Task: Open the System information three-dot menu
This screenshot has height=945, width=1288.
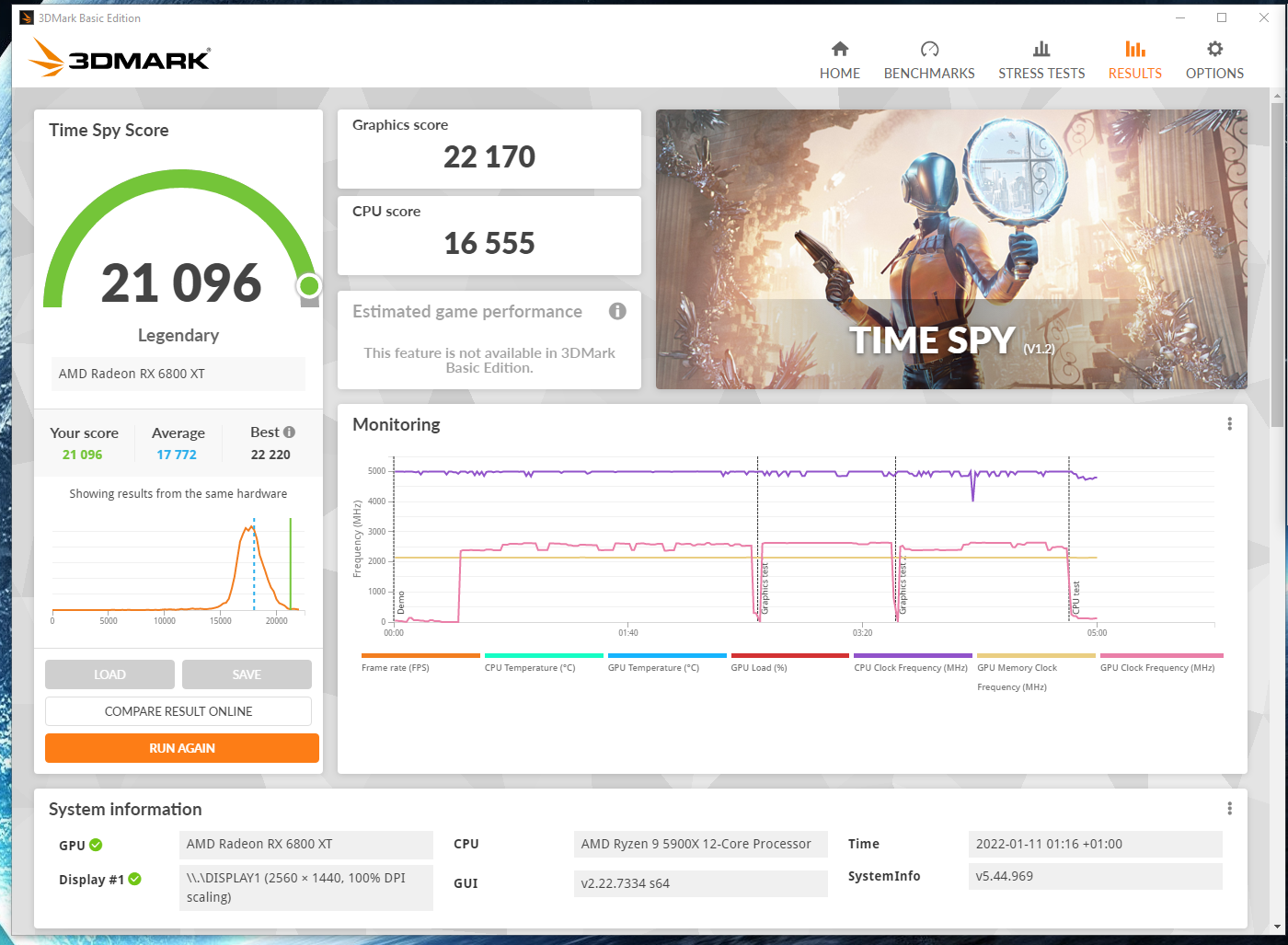Action: [1229, 809]
